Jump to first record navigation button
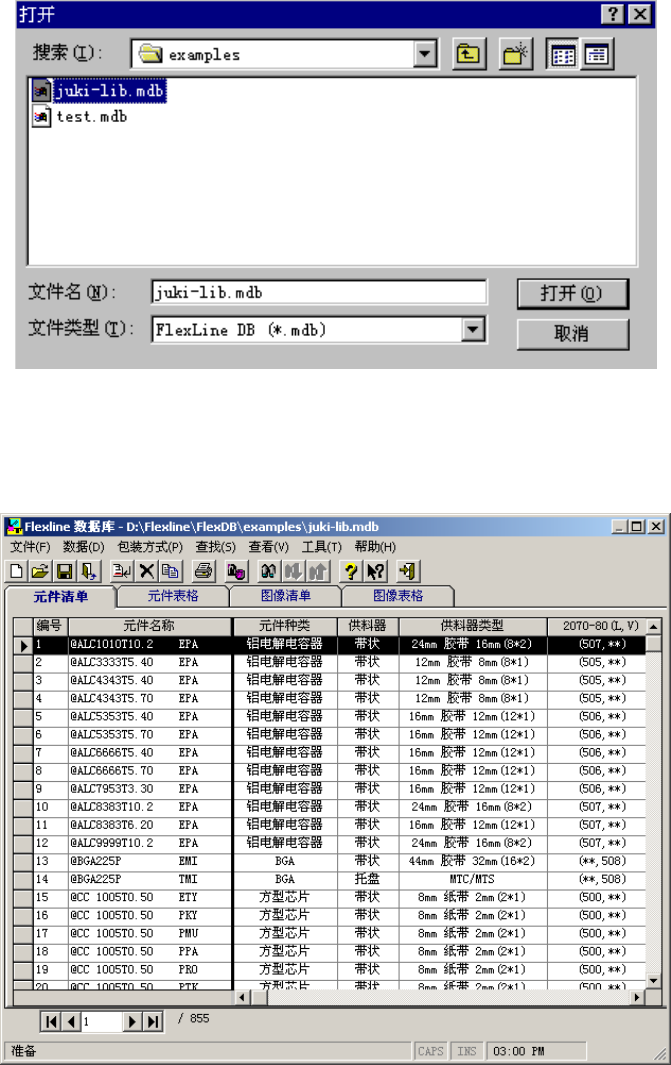The image size is (671, 1065). pyautogui.click(x=51, y=1021)
